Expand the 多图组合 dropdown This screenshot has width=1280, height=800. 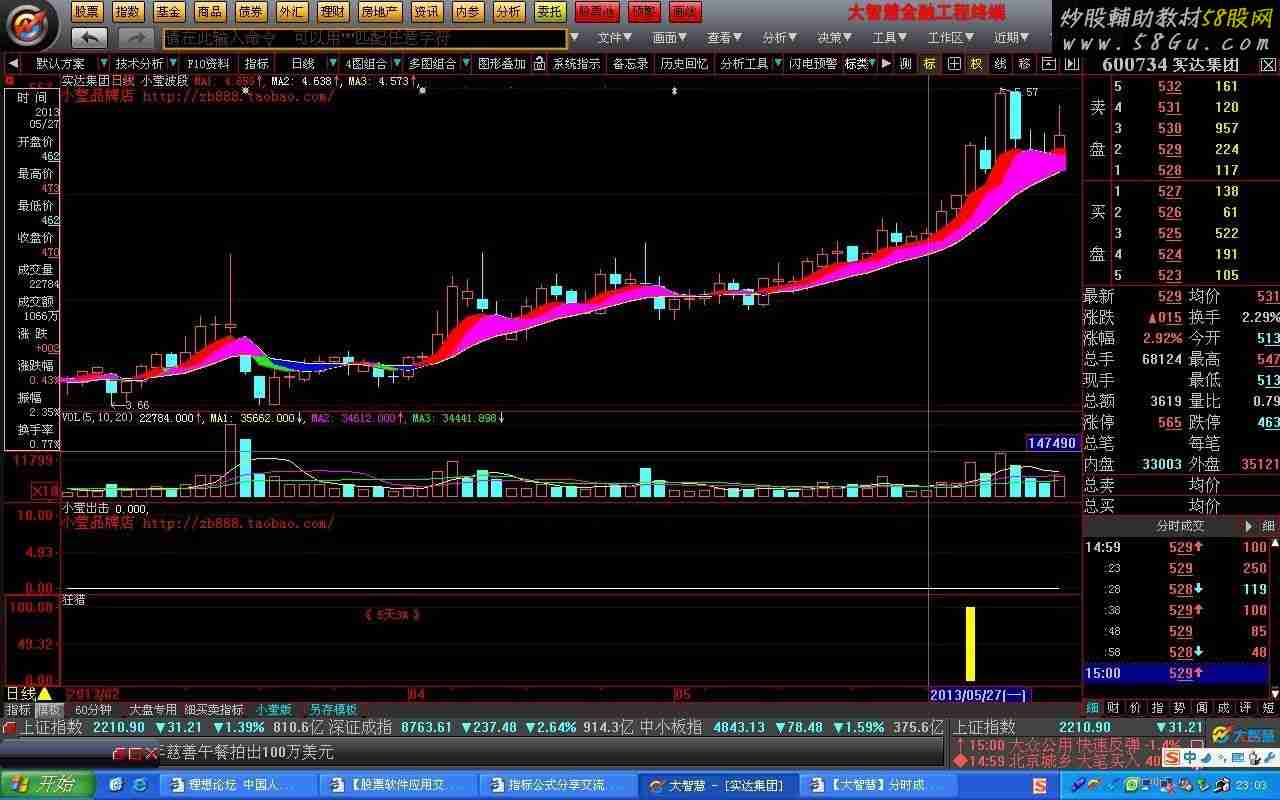(465, 63)
